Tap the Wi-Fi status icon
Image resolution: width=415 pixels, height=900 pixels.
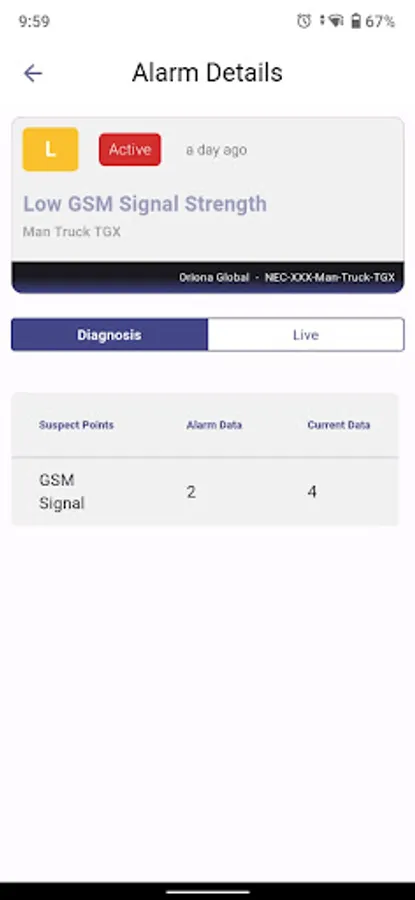pos(336,21)
